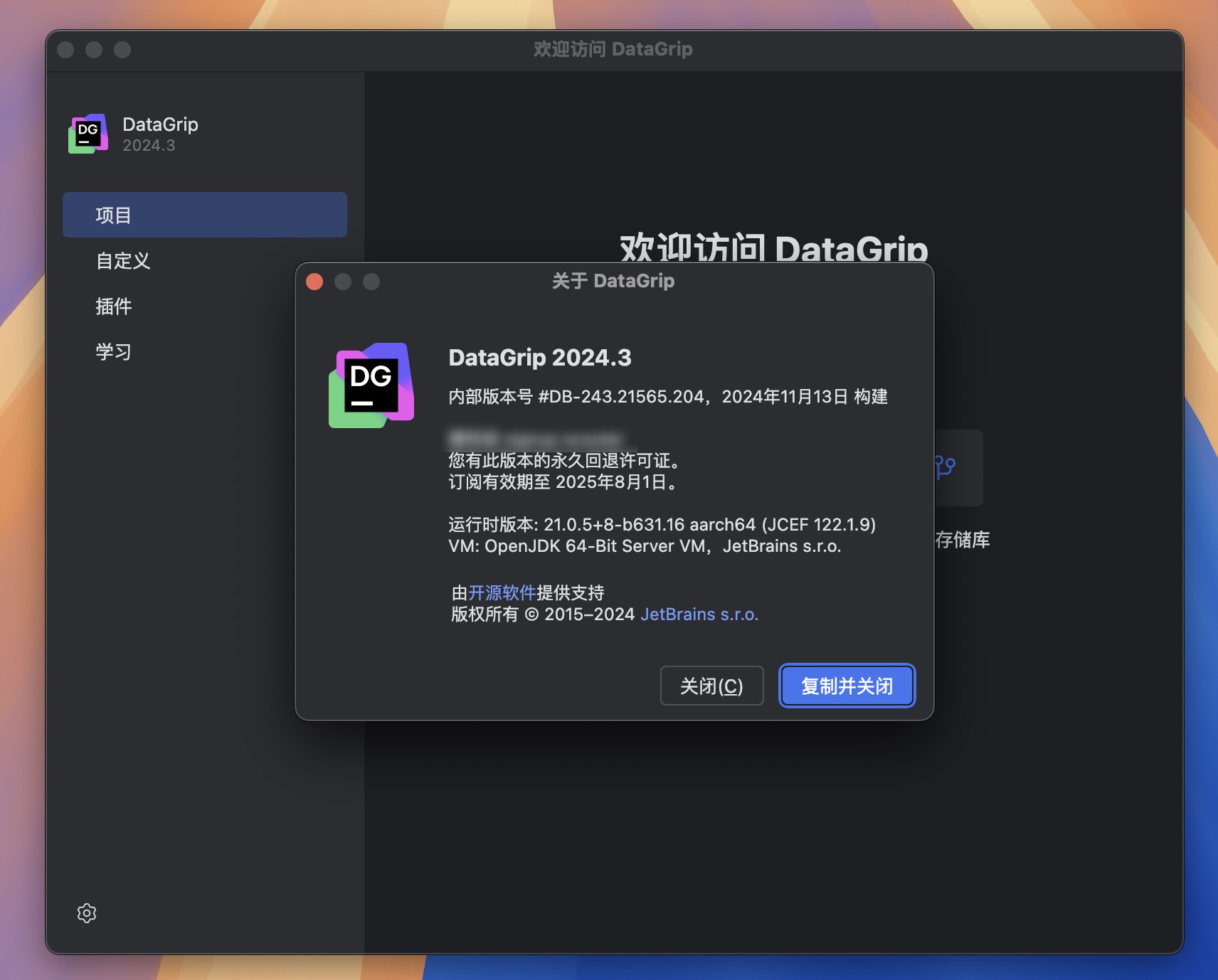Click the version control branch icon
Image resolution: width=1218 pixels, height=980 pixels.
(x=946, y=467)
